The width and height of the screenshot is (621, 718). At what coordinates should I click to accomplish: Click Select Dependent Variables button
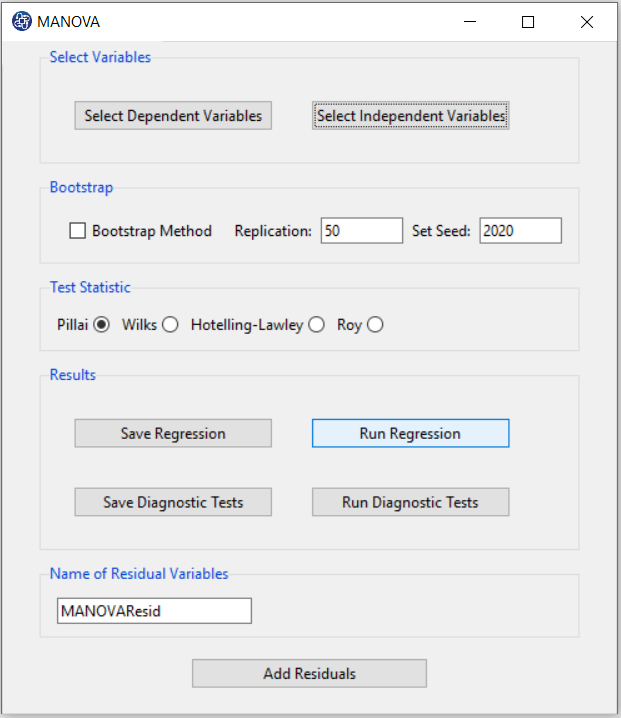click(x=173, y=115)
